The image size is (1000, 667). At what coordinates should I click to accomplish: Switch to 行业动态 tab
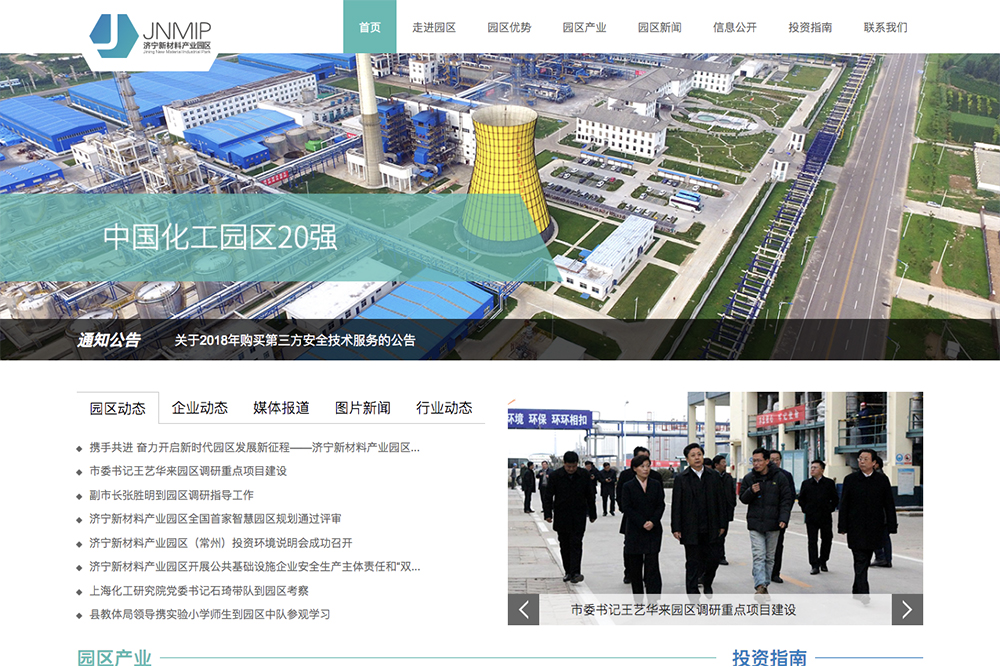point(444,408)
